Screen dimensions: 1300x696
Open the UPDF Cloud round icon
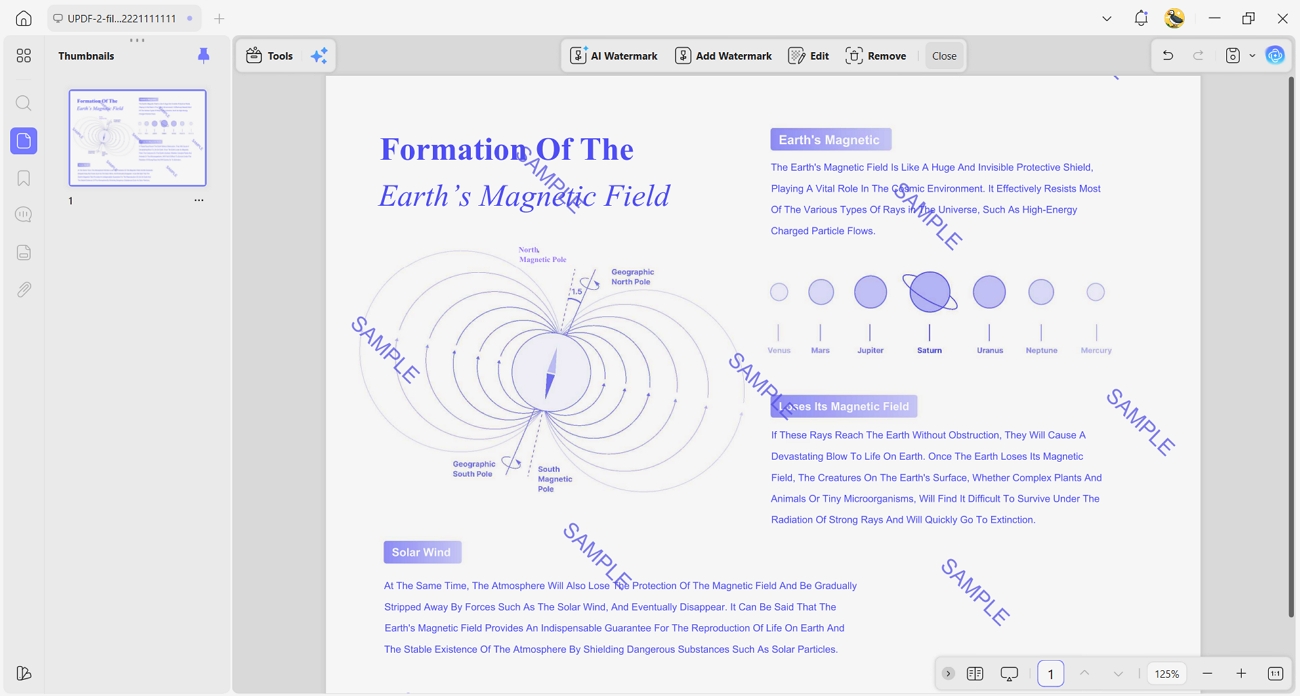click(x=1275, y=56)
